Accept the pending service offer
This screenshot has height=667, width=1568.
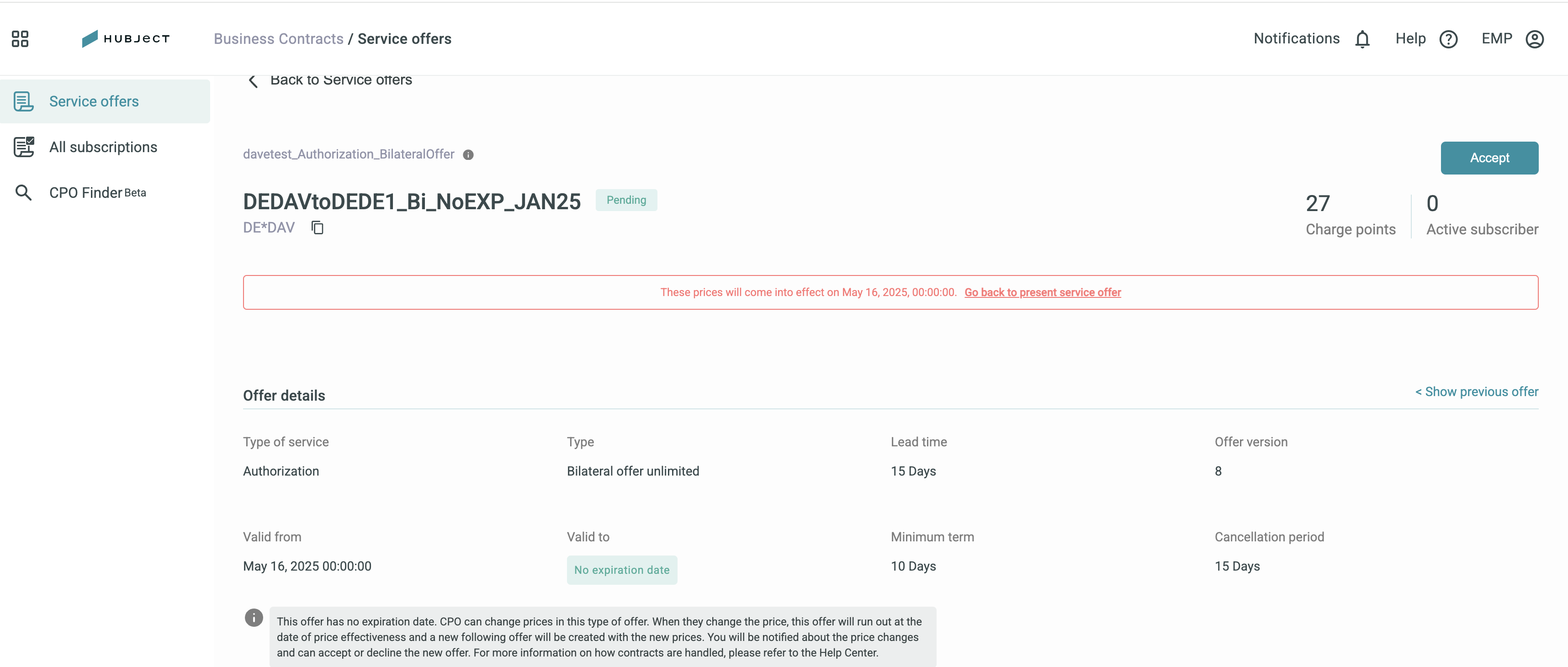[1489, 158]
